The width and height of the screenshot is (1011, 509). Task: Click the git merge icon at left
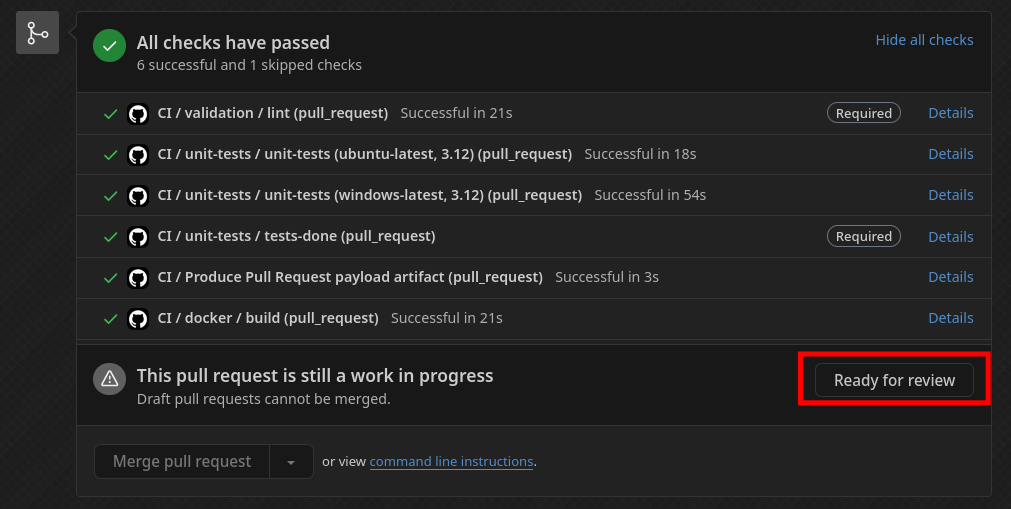pyautogui.click(x=38, y=33)
